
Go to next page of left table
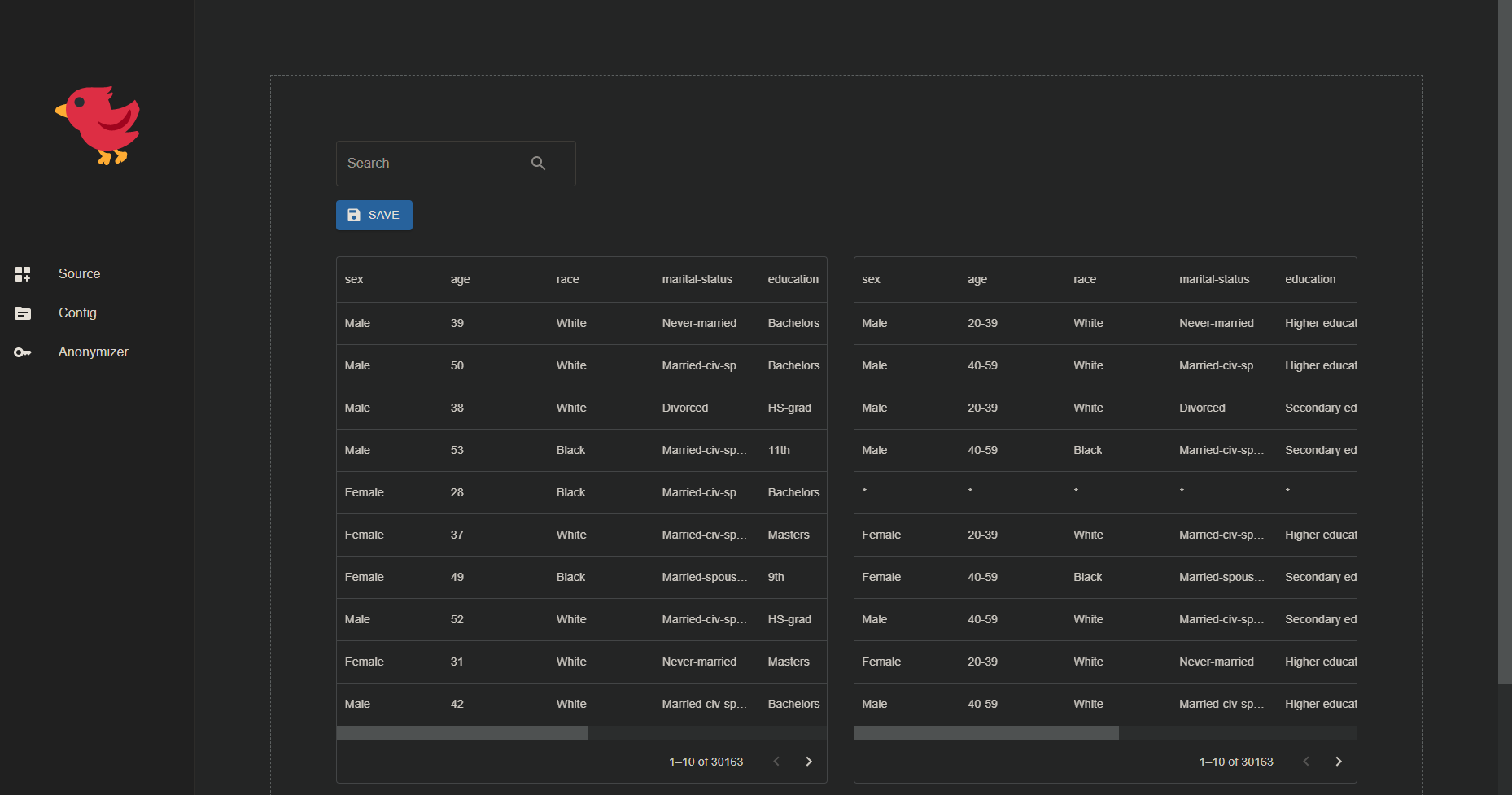click(x=808, y=762)
